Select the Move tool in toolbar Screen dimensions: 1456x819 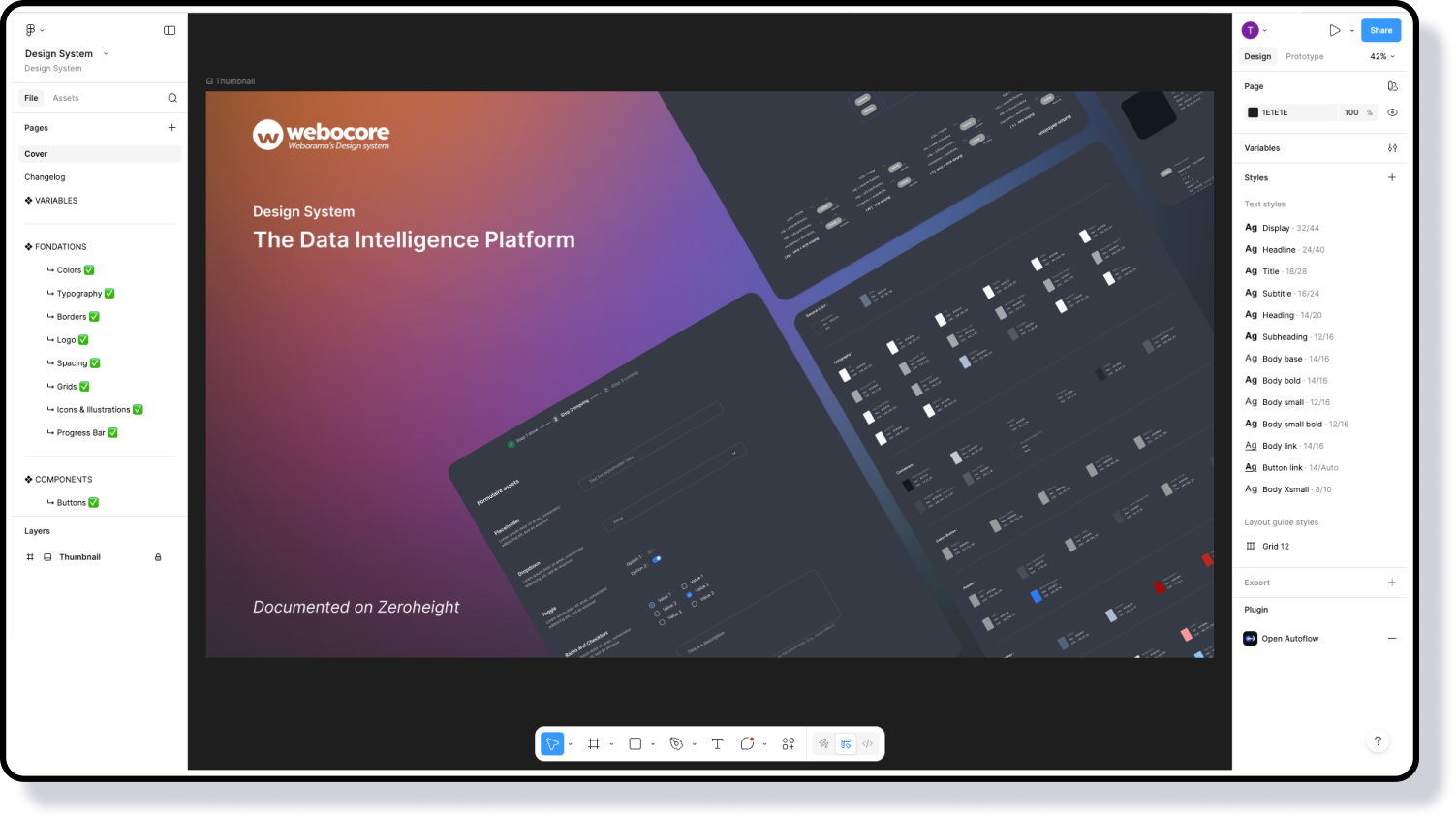pyautogui.click(x=551, y=744)
